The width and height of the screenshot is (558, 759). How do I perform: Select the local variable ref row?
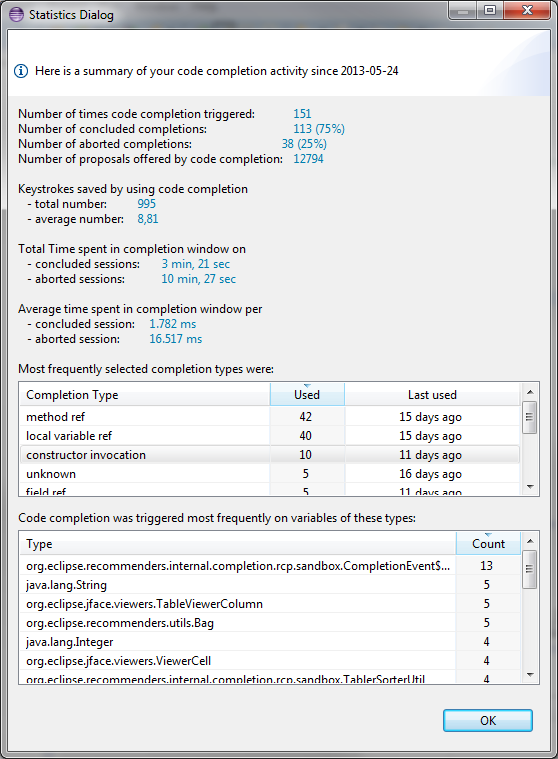coord(270,436)
